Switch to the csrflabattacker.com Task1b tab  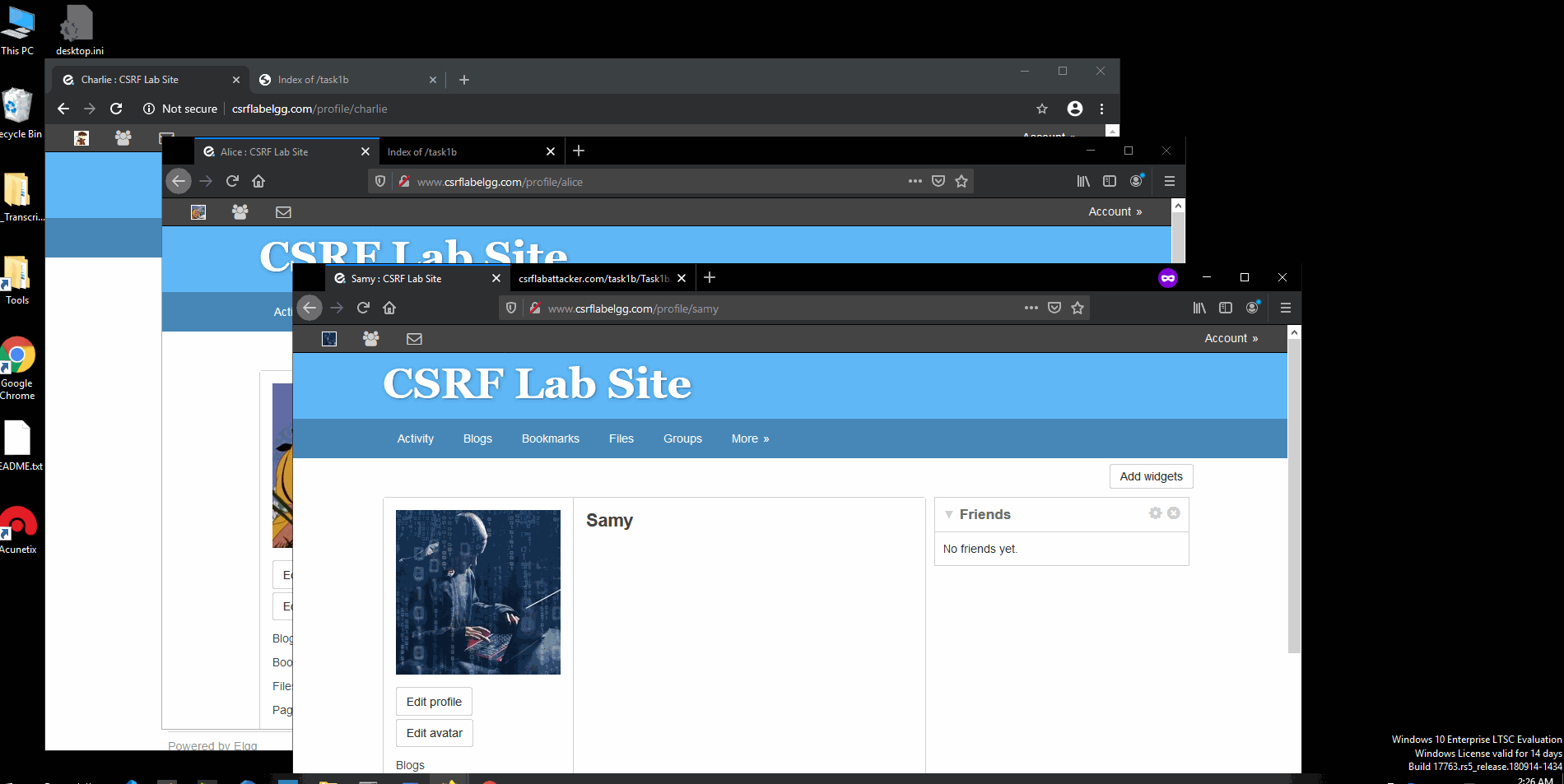pos(594,279)
